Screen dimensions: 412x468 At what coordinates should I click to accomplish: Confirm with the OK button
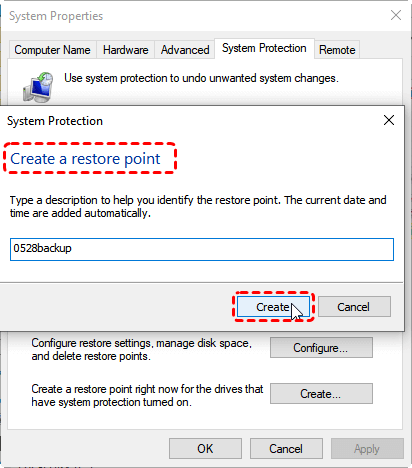point(205,449)
